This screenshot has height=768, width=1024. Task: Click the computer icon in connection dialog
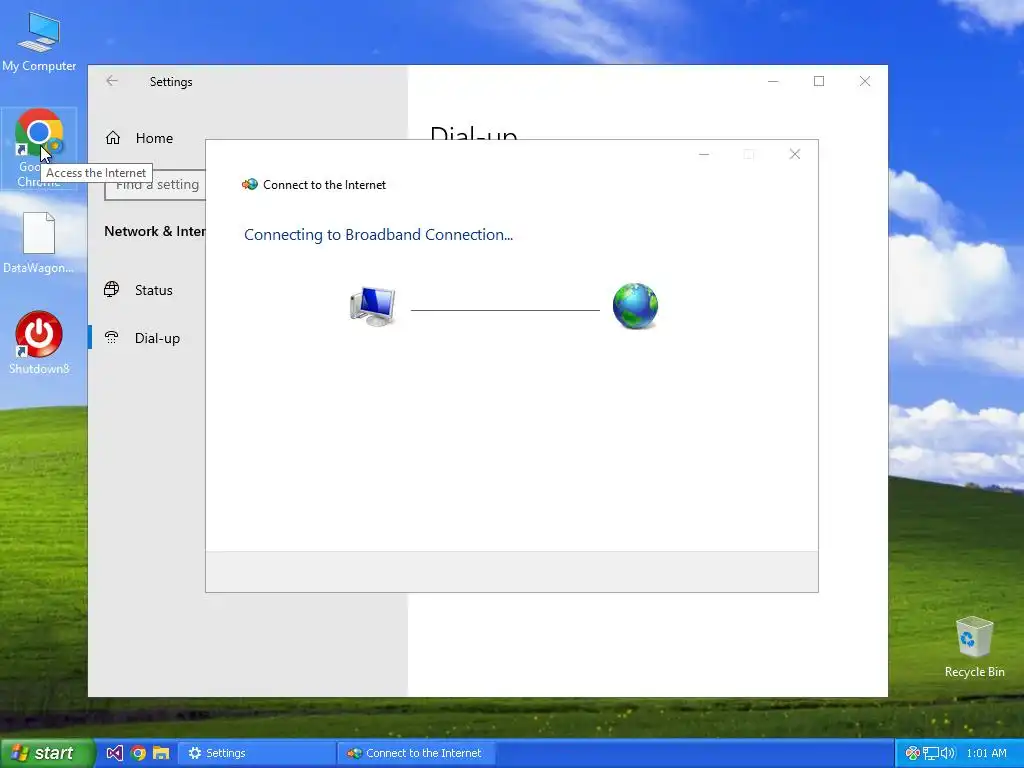click(x=373, y=306)
